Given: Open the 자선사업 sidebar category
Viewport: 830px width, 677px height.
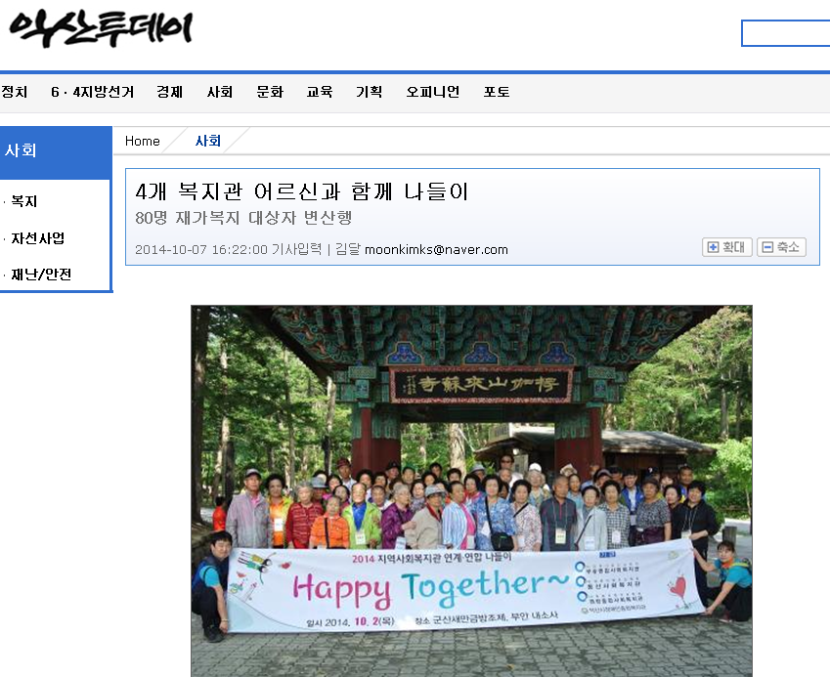Looking at the screenshot, I should click(38, 239).
